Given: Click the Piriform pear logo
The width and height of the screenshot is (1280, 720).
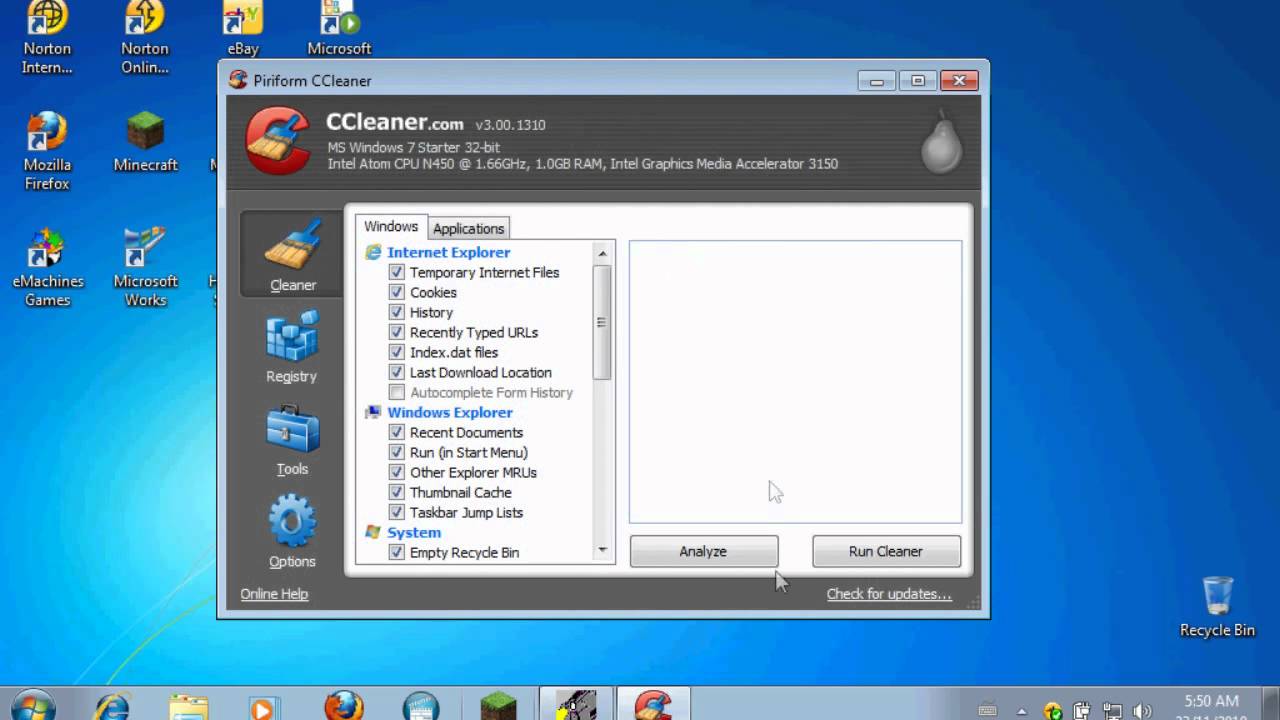Looking at the screenshot, I should [x=941, y=142].
